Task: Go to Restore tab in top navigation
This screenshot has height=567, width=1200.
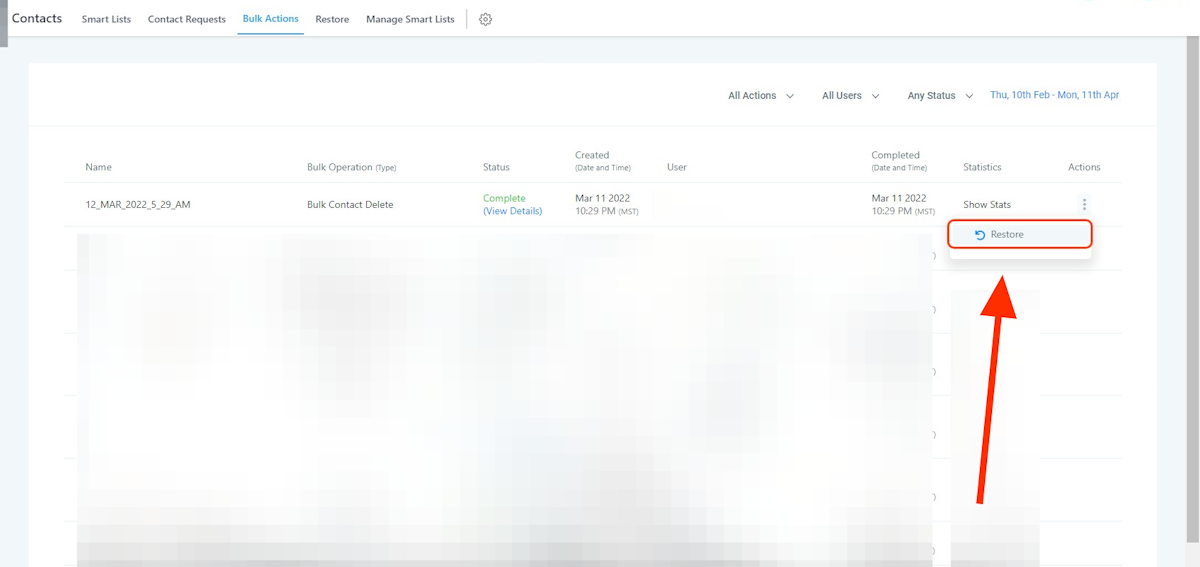Action: pyautogui.click(x=332, y=19)
